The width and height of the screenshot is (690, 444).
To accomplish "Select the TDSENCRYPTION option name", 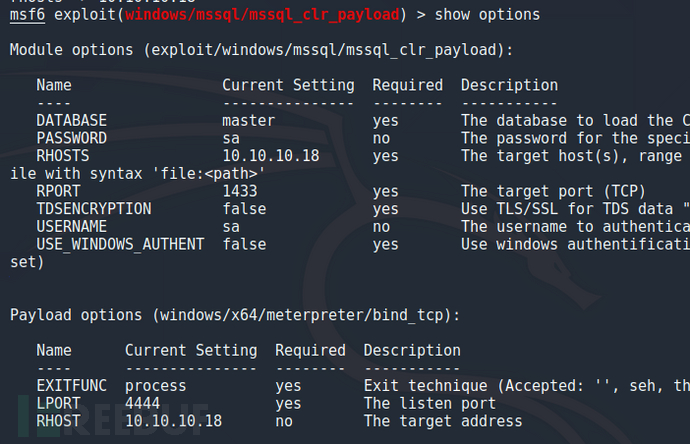I will [x=94, y=209].
